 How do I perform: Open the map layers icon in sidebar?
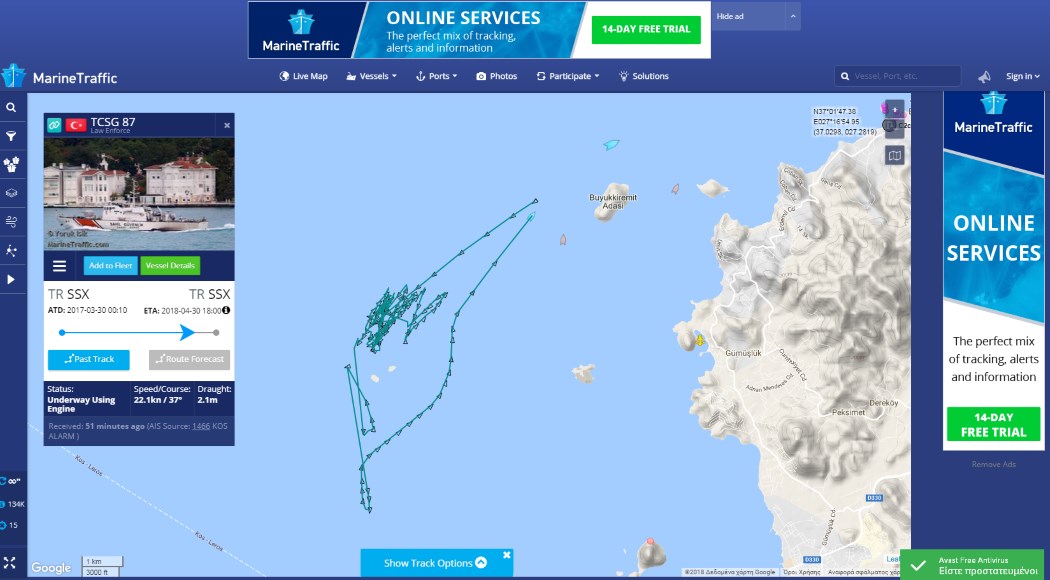[x=11, y=194]
